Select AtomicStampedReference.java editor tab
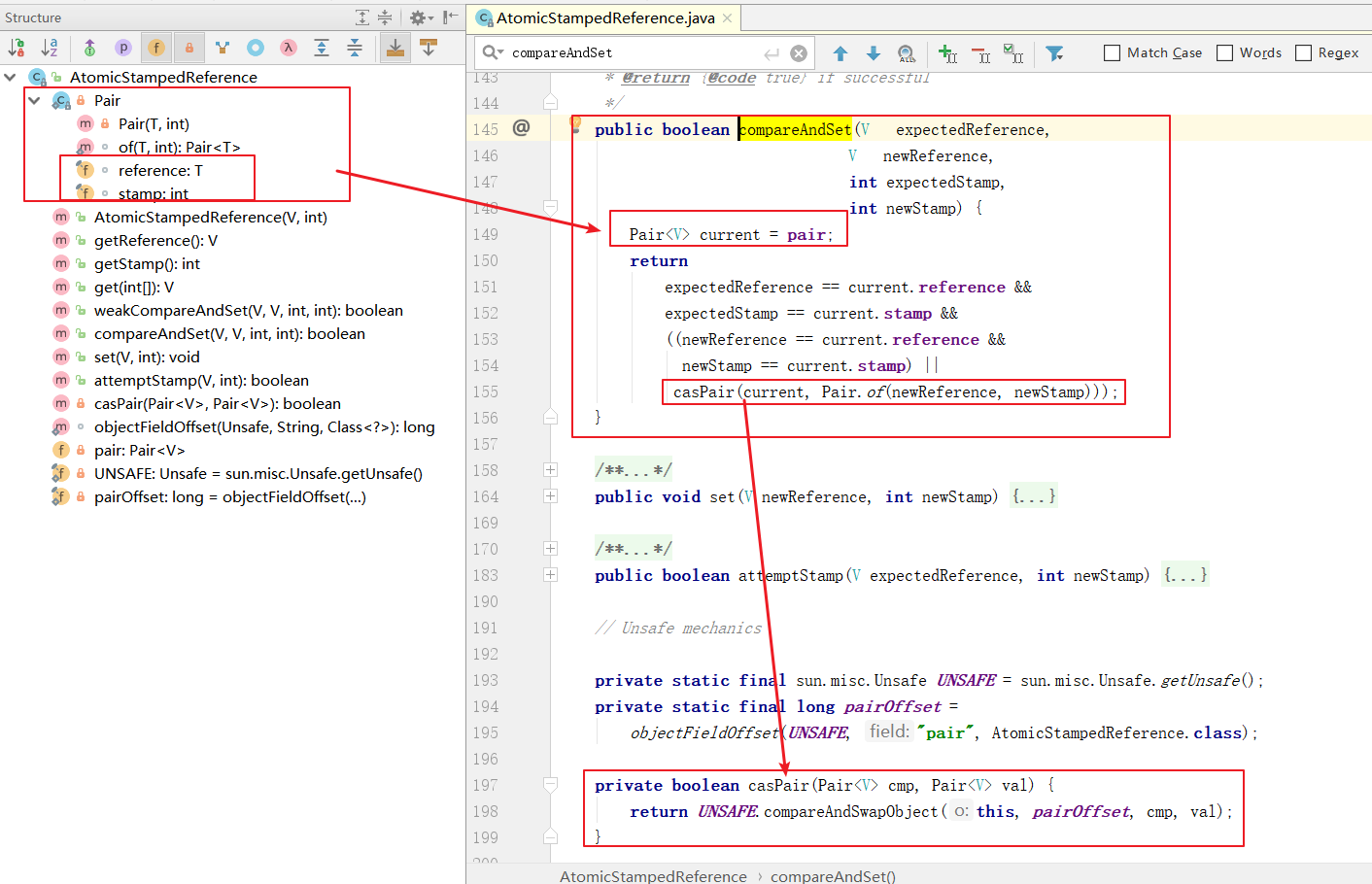This screenshot has height=884, width=1372. point(604,17)
